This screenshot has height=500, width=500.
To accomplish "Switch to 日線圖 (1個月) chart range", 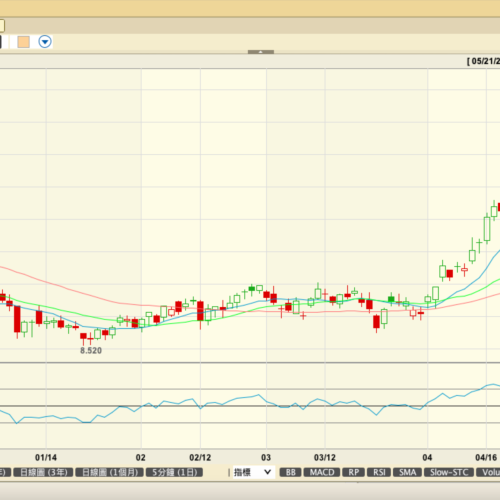I will [109, 472].
